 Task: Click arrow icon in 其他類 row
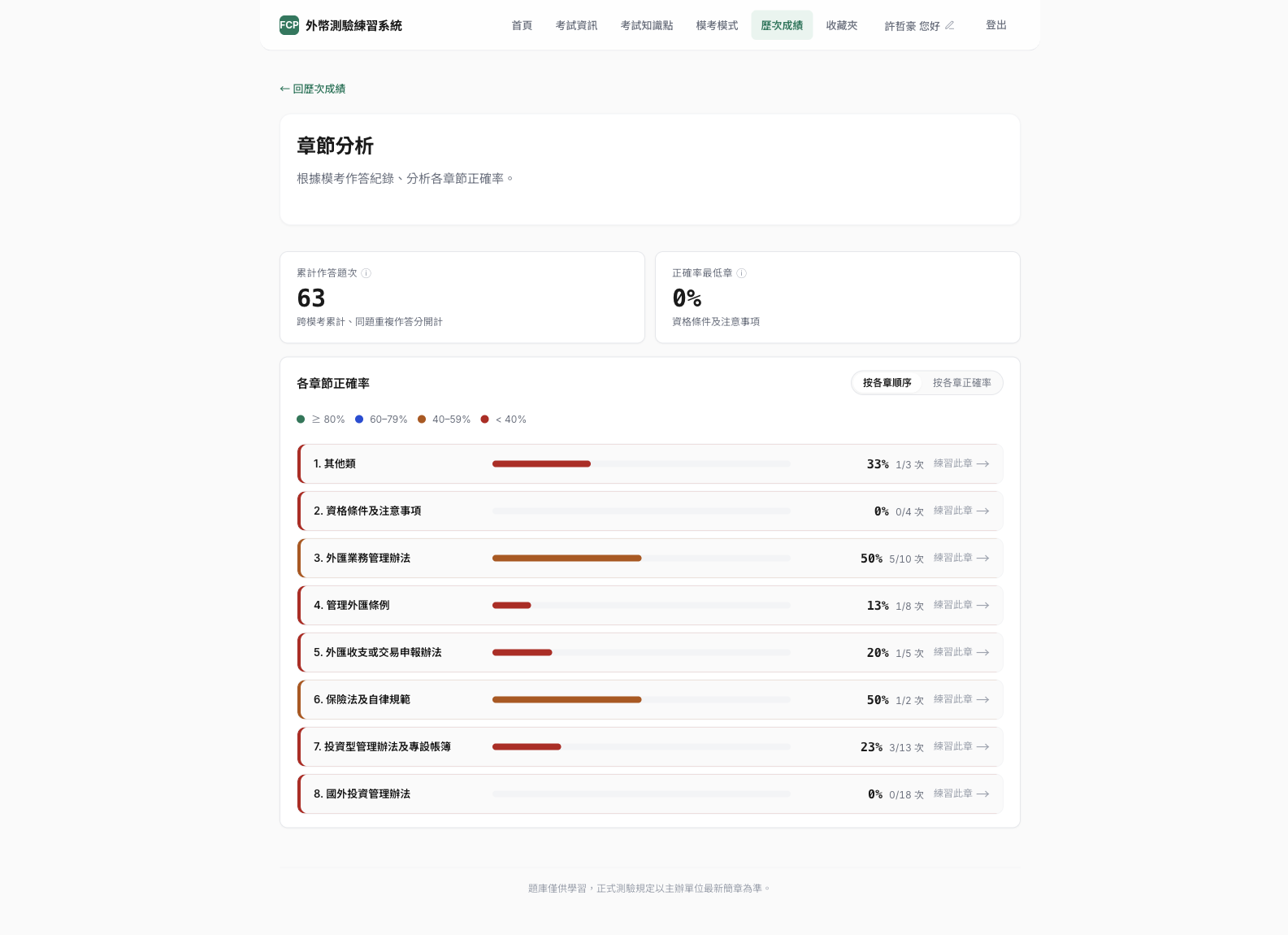(x=983, y=464)
